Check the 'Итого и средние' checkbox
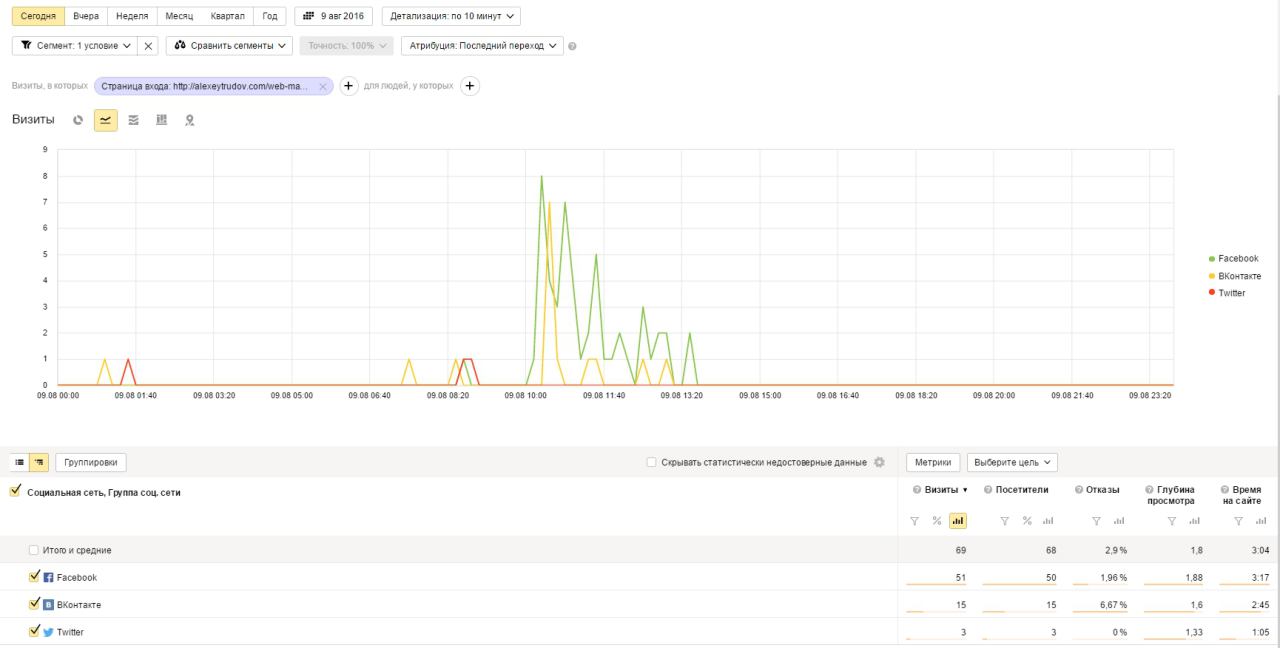Screen dimensions: 1280x648 pos(34,550)
